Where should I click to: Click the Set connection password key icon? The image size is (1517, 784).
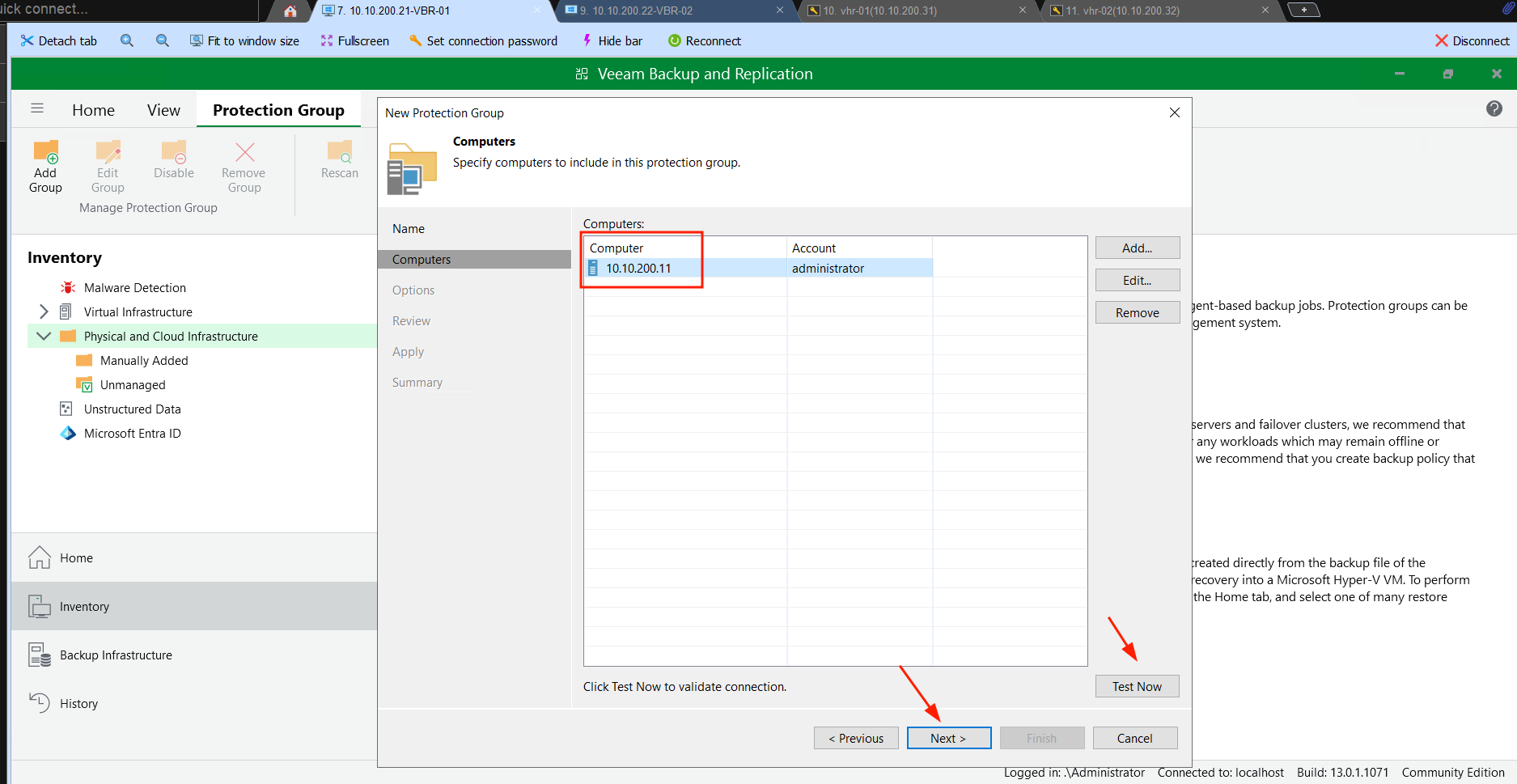coord(416,40)
